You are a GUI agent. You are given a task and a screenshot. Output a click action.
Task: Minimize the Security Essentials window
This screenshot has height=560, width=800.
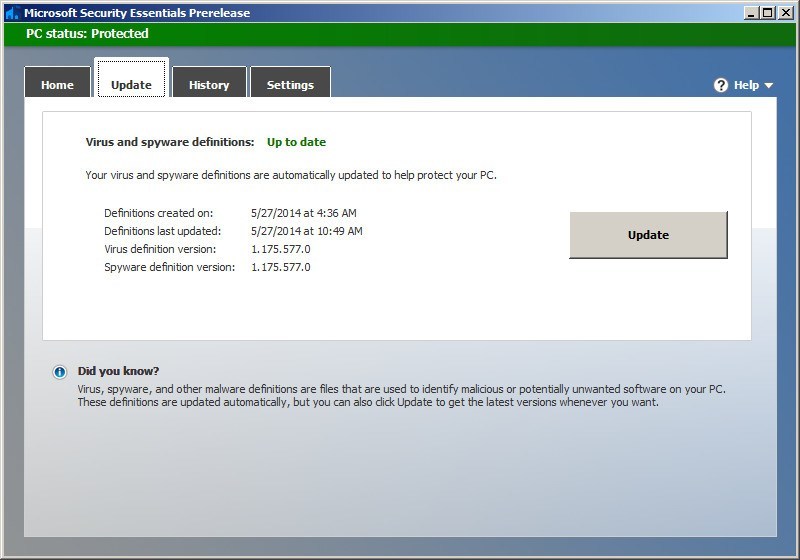(x=751, y=13)
